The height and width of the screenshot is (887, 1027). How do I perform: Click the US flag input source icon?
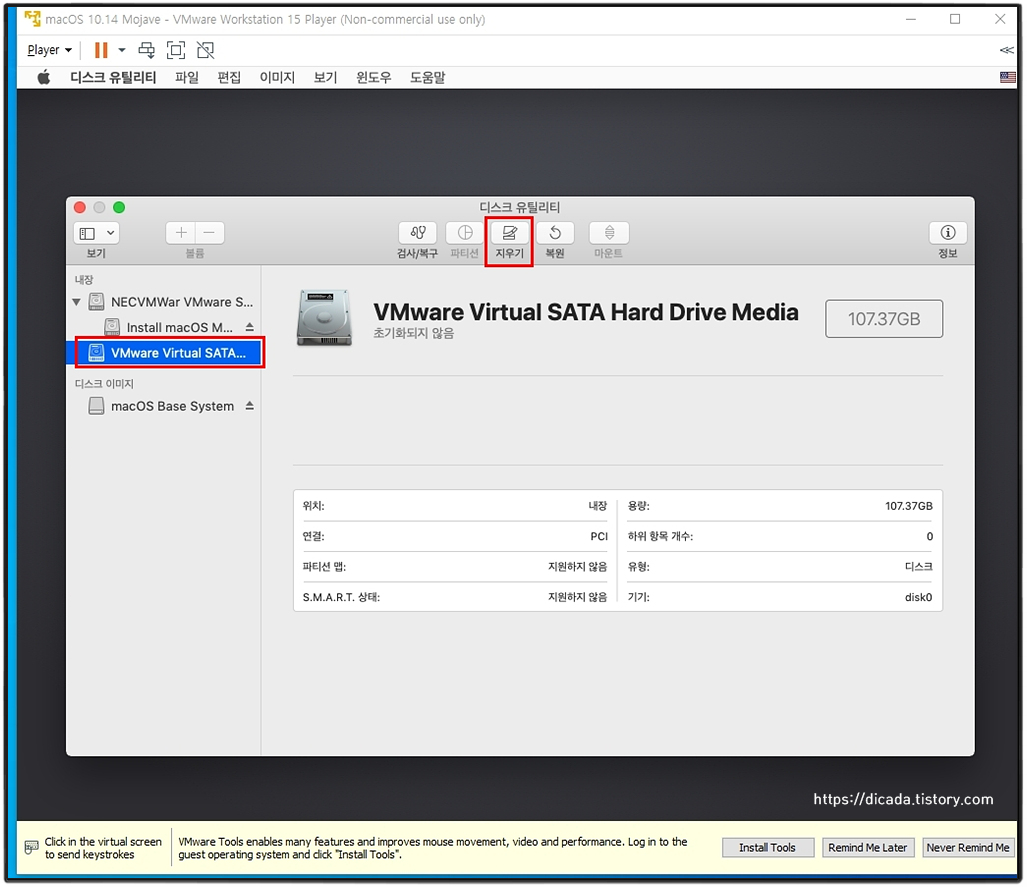click(1007, 78)
